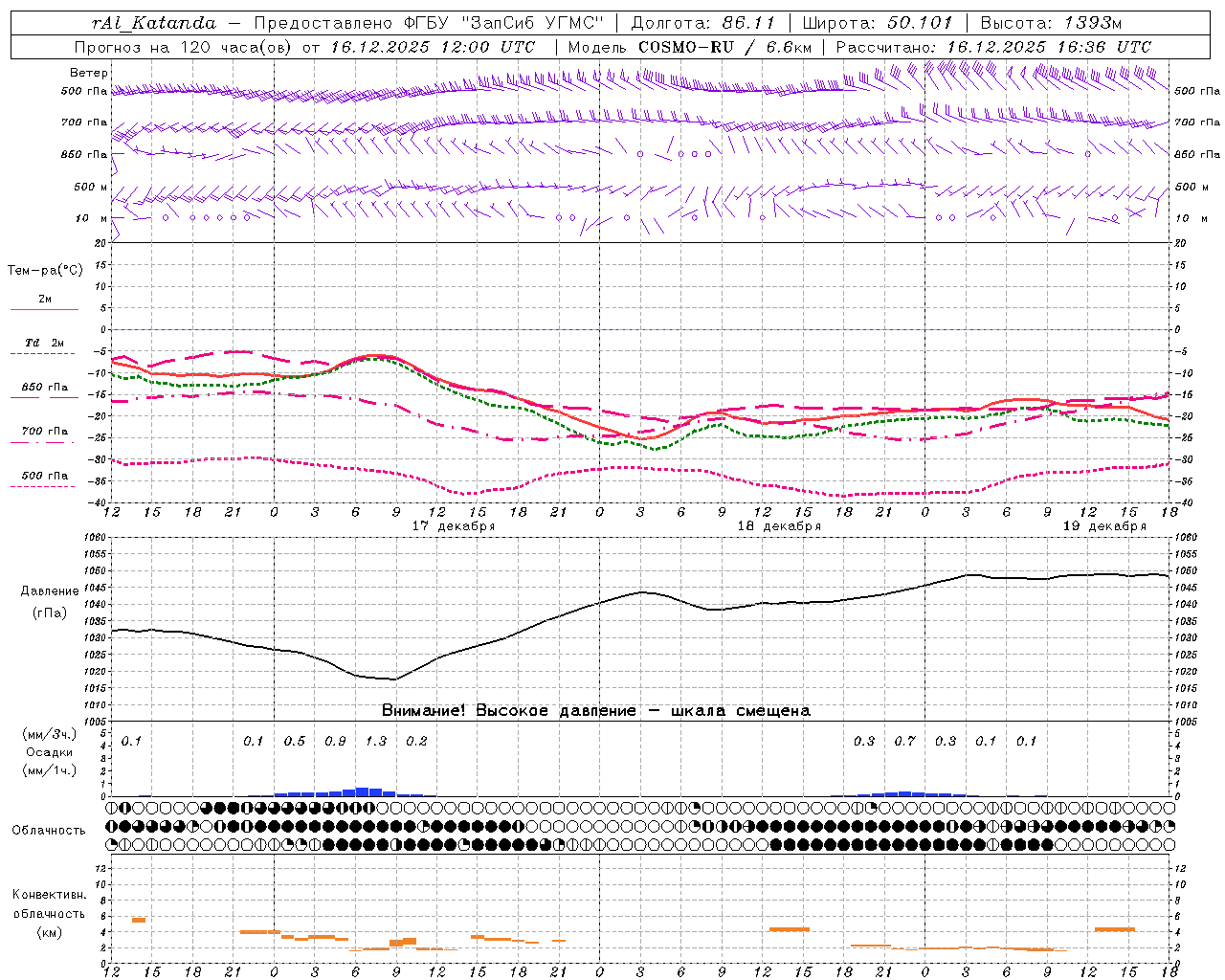Click the "(мм/3ч.)" precipitation unit label
This screenshot has height=980, width=1225.
pos(49,734)
